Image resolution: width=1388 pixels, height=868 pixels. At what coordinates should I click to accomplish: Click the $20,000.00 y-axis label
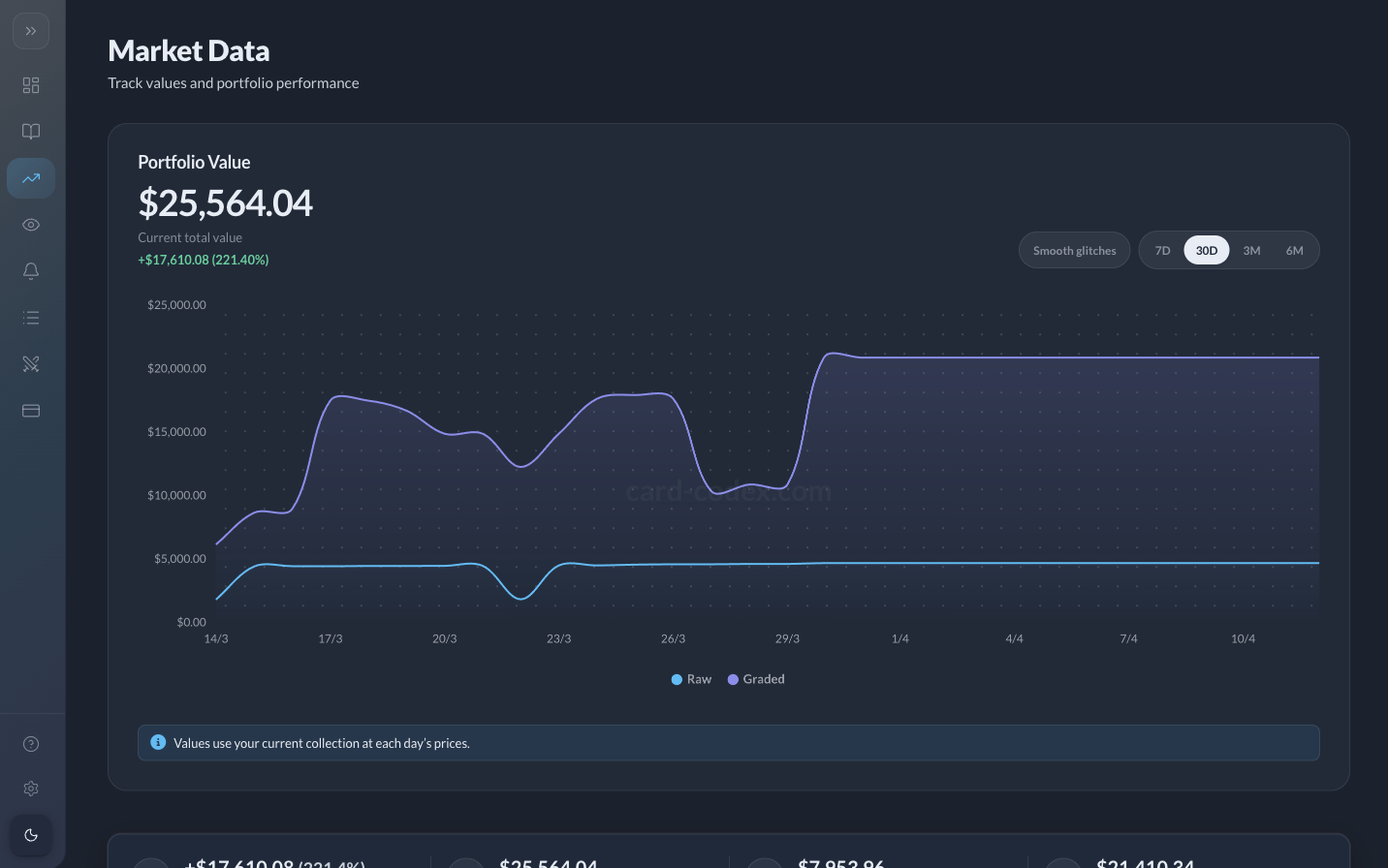[176, 368]
